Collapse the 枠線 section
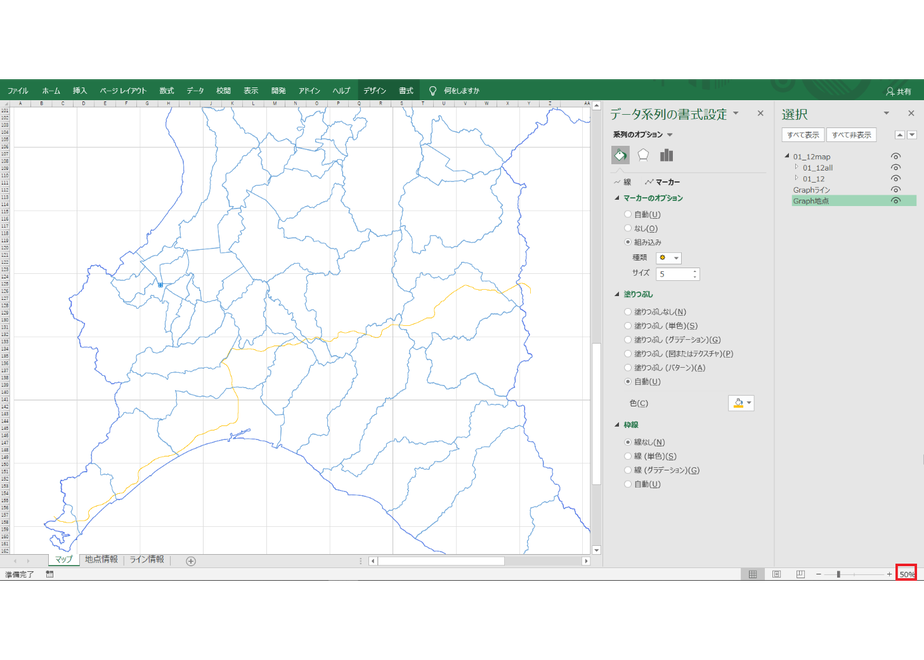The image size is (924, 660). [618, 425]
